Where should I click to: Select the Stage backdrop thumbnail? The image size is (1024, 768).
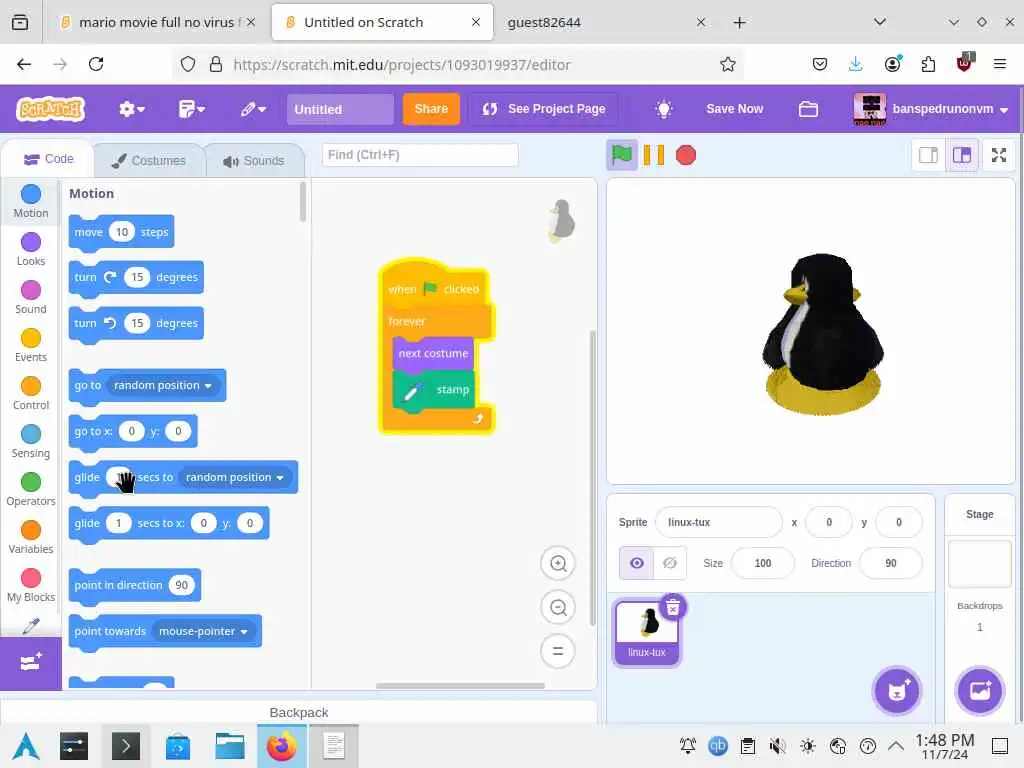pyautogui.click(x=980, y=563)
